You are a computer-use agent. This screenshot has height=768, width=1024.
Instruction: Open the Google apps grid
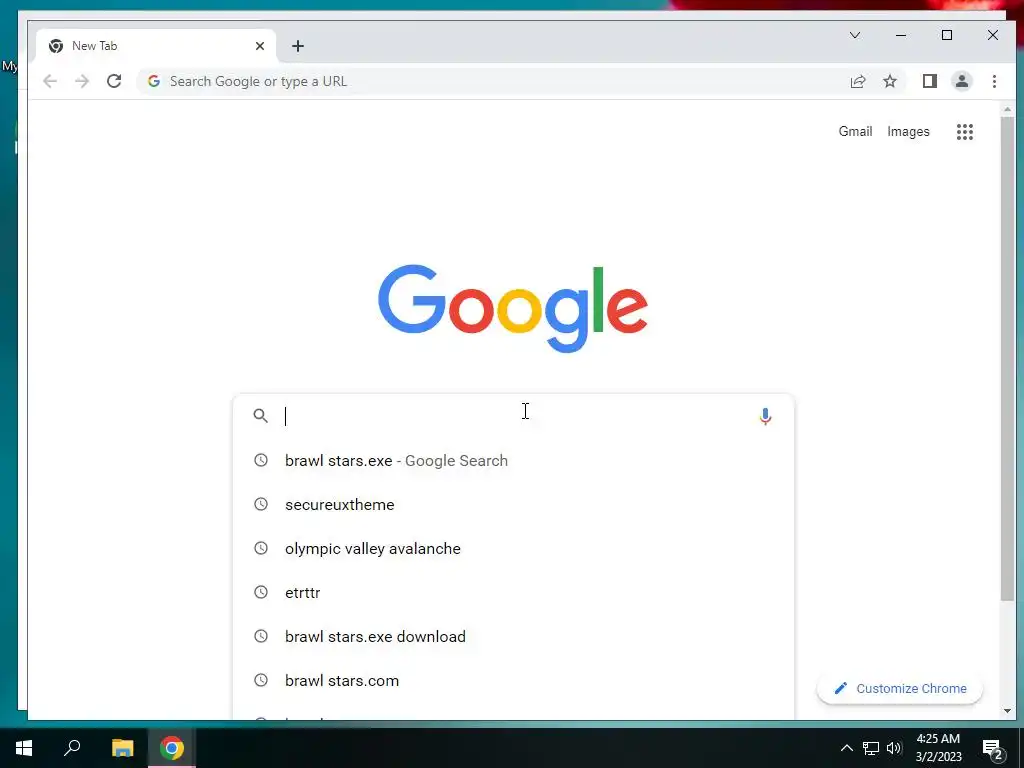[965, 132]
